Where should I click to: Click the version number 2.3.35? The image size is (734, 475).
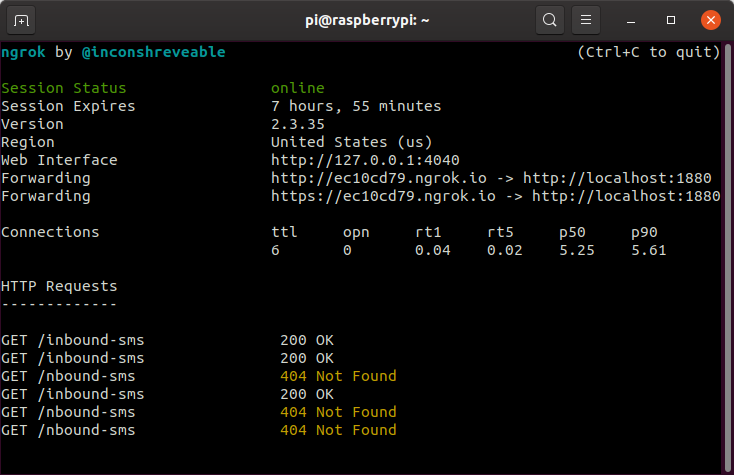298,124
